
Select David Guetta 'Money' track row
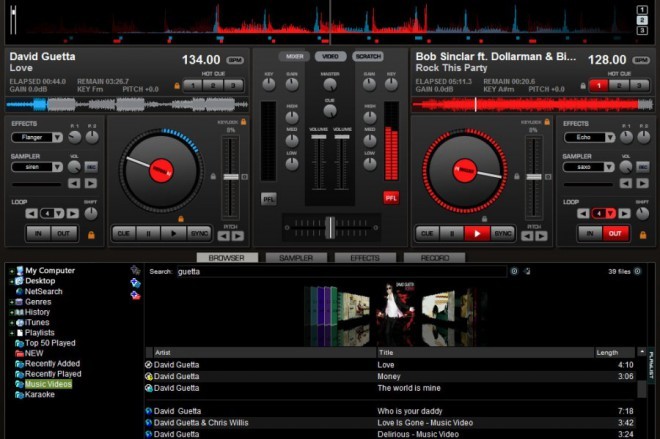tap(390, 377)
